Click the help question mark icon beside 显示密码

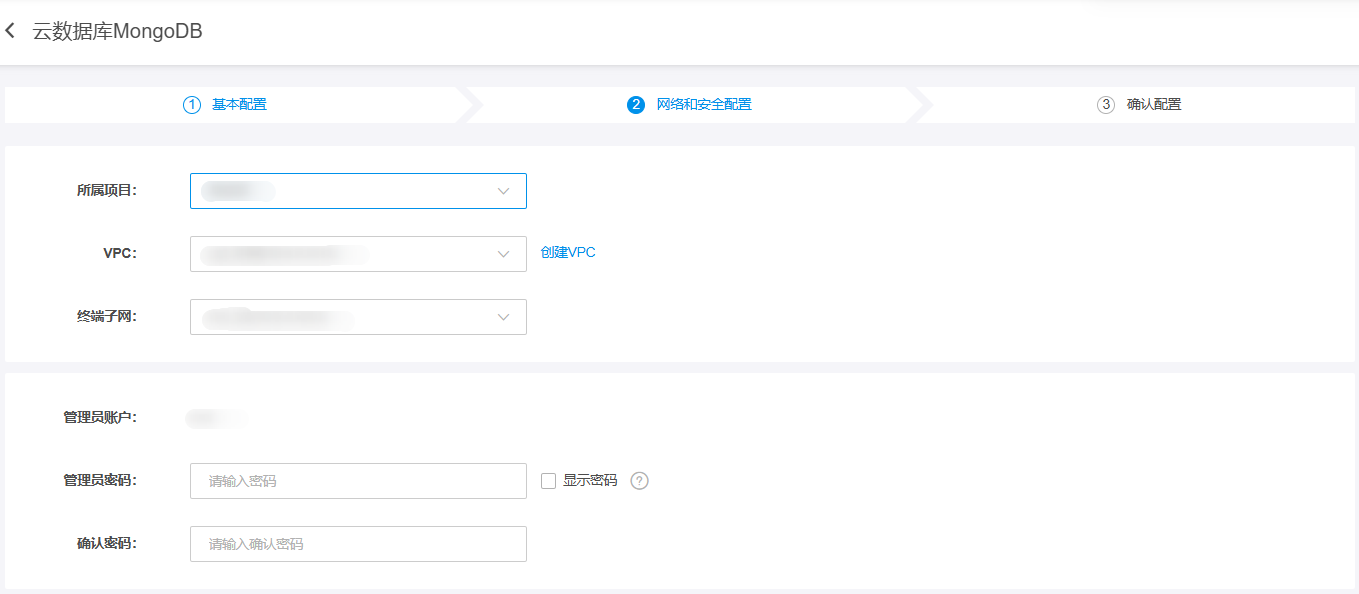pos(640,481)
